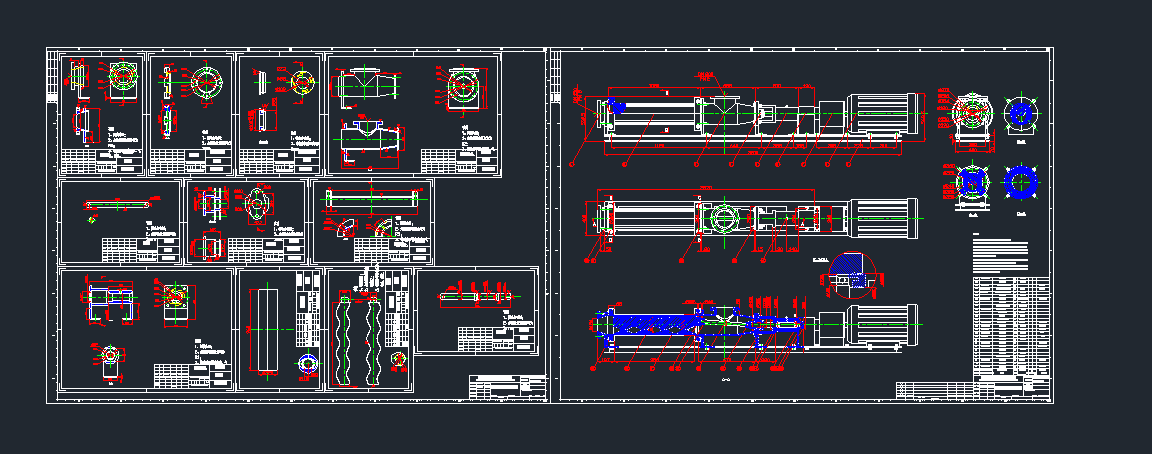Select the title block of the left sheet
The height and width of the screenshot is (454, 1152).
tap(507, 386)
